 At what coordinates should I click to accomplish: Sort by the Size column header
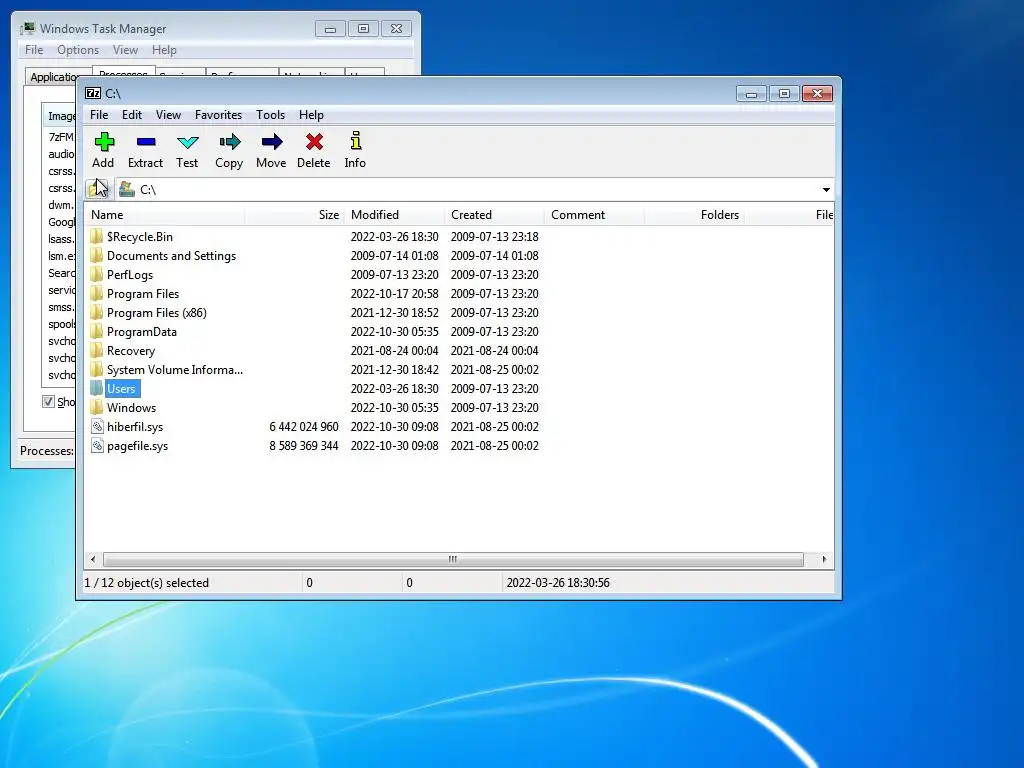pos(295,215)
